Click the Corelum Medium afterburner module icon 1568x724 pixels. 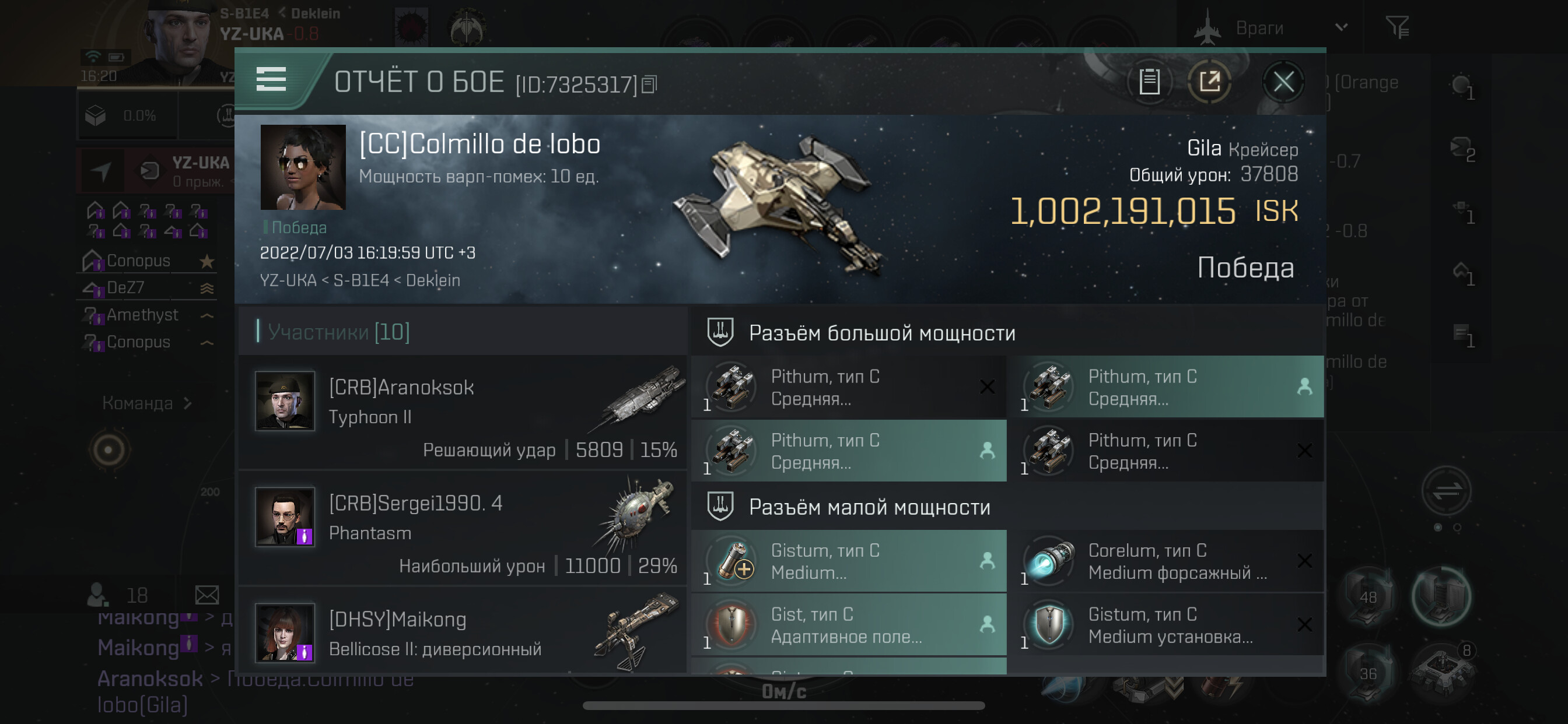[1049, 560]
